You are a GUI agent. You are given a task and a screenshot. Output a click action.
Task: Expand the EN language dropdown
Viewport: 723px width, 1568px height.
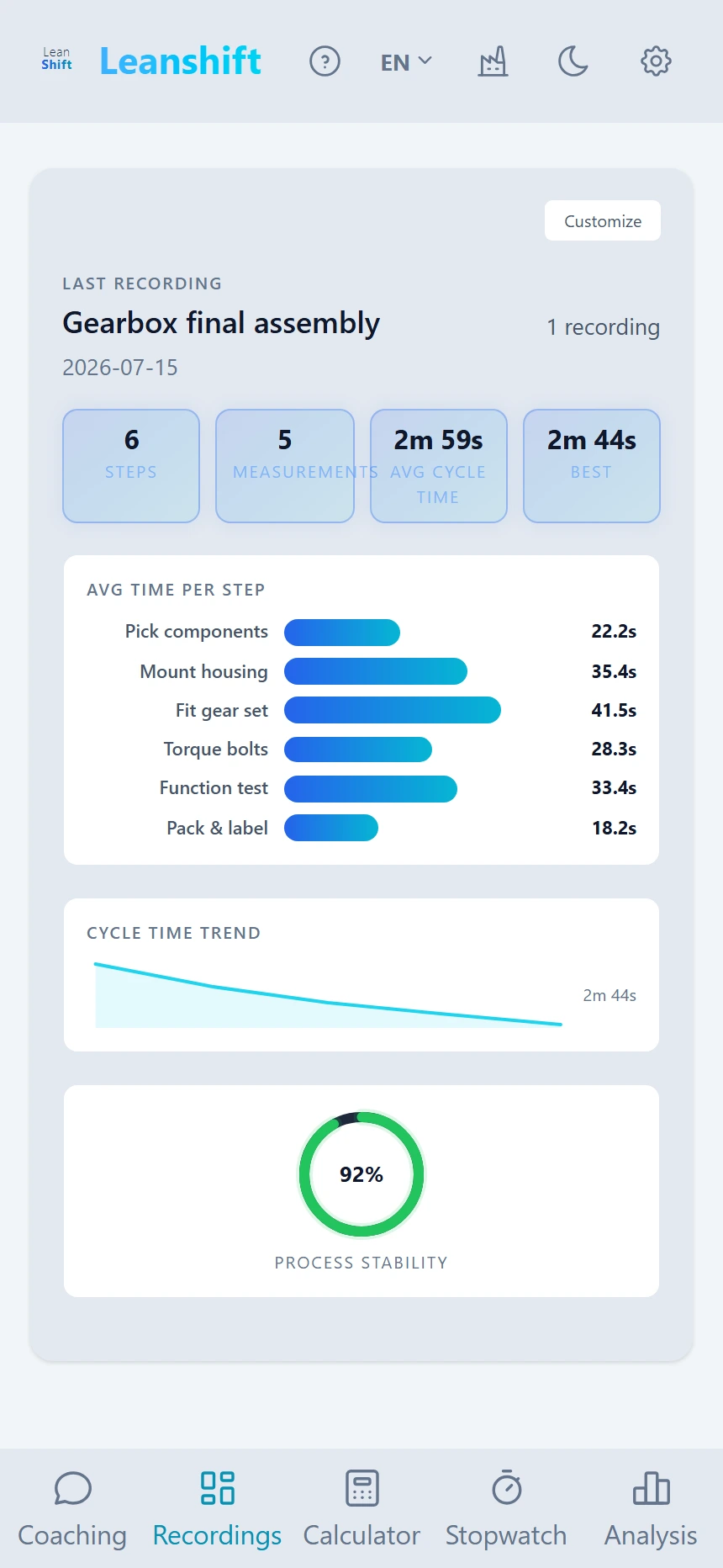click(x=406, y=62)
